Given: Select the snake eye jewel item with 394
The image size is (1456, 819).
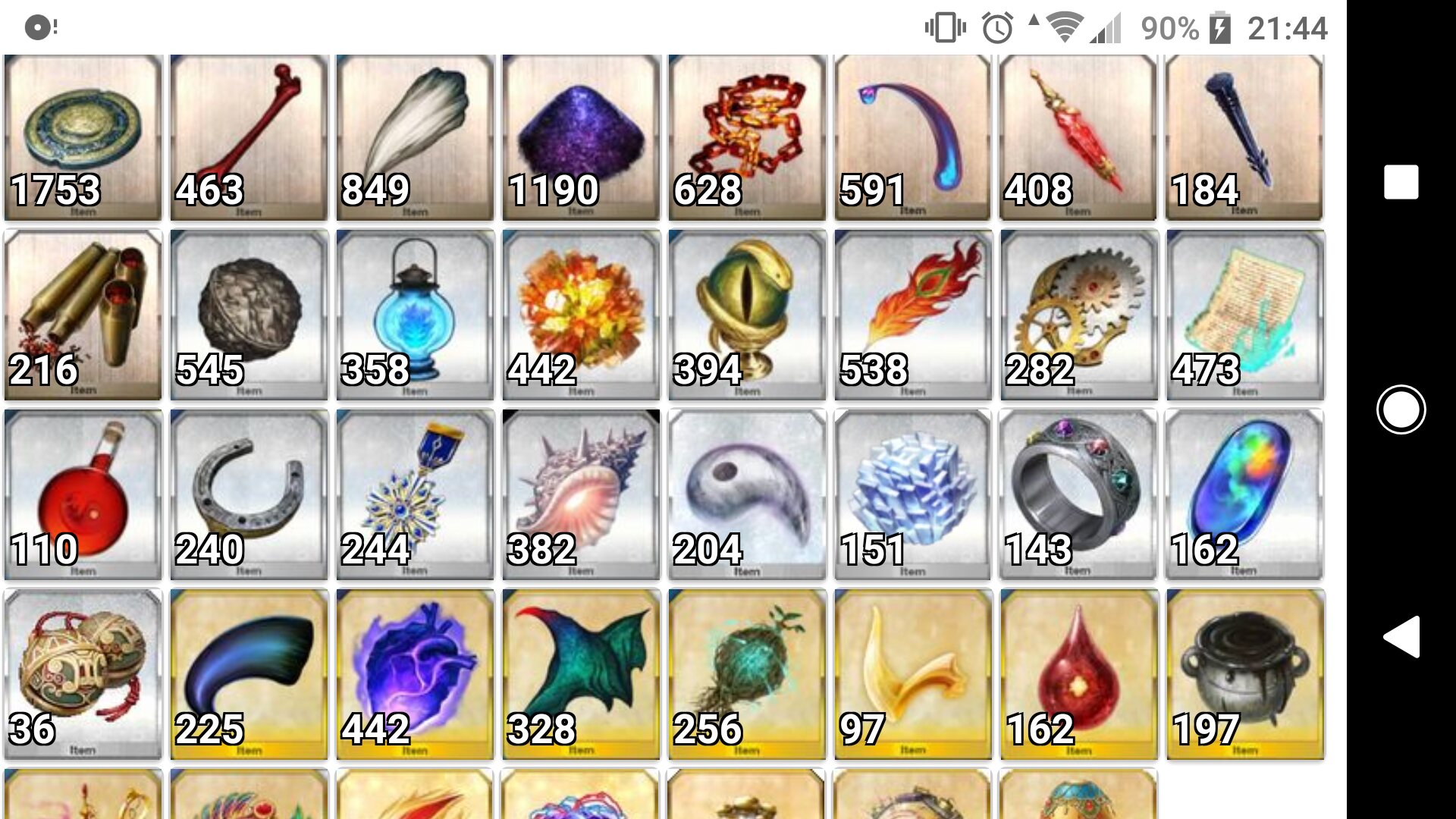Looking at the screenshot, I should click(747, 315).
